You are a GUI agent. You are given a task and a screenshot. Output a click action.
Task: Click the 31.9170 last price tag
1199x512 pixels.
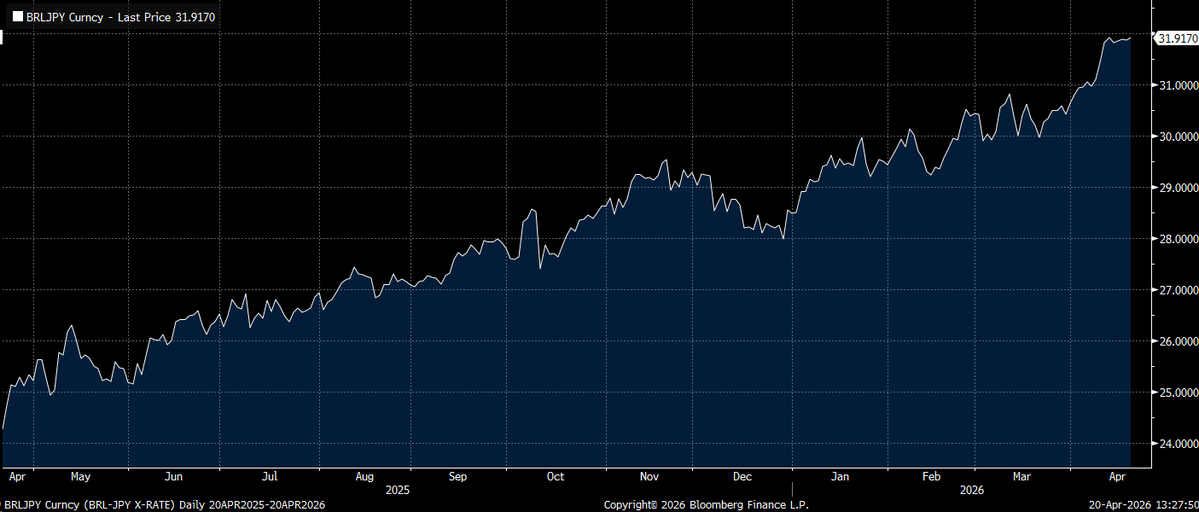pos(1177,37)
